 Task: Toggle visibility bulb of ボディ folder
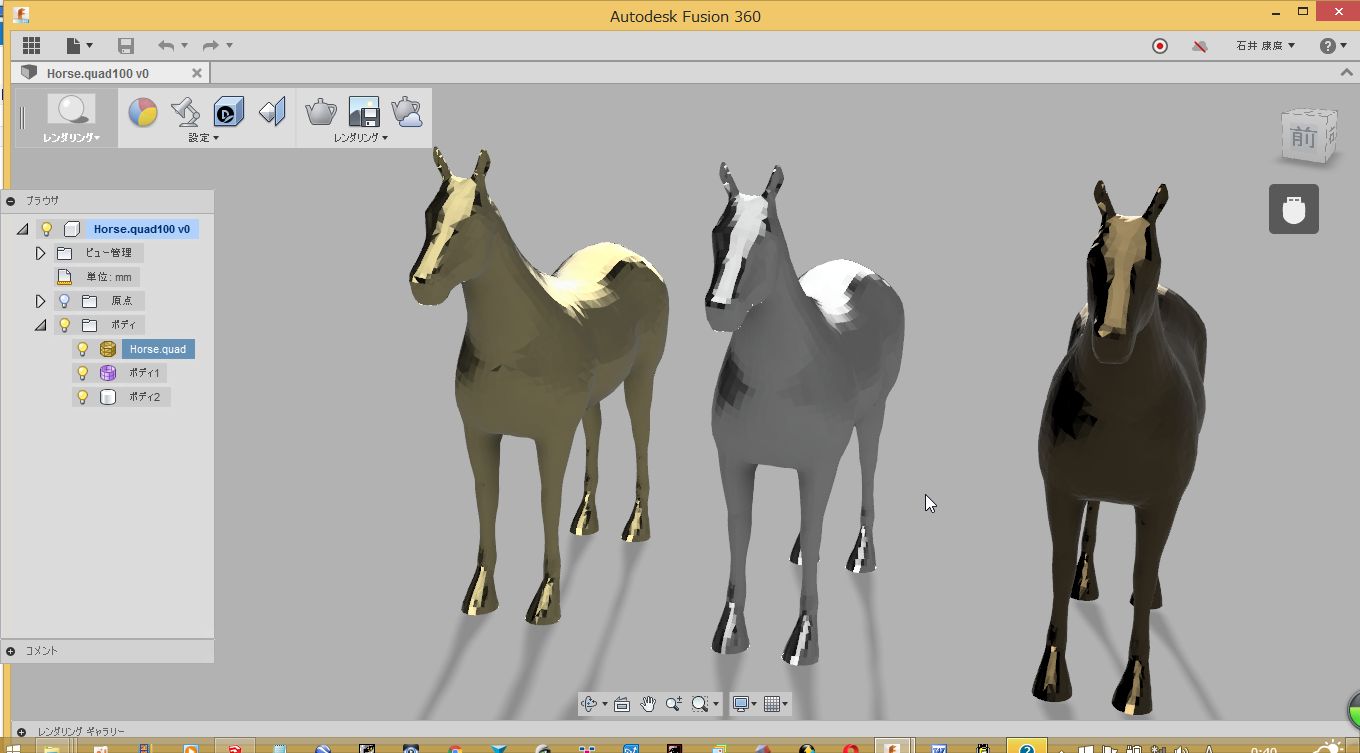(64, 325)
